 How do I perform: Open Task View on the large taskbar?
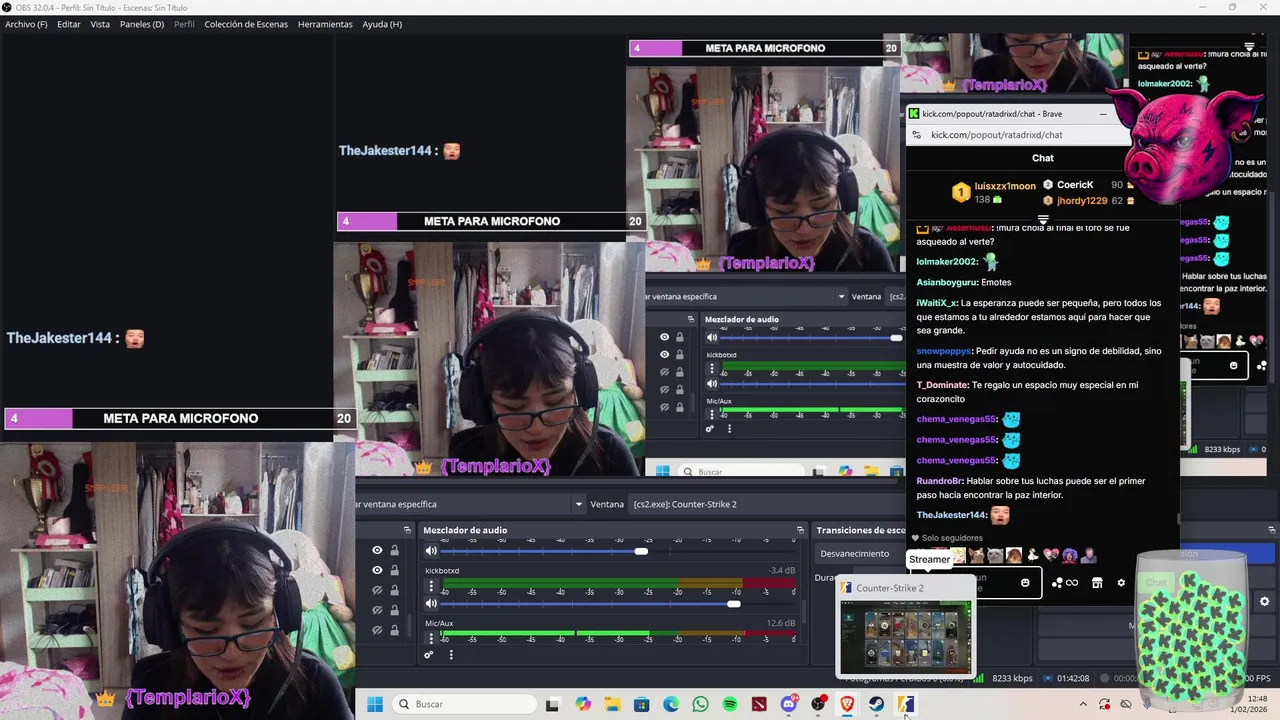[x=552, y=704]
